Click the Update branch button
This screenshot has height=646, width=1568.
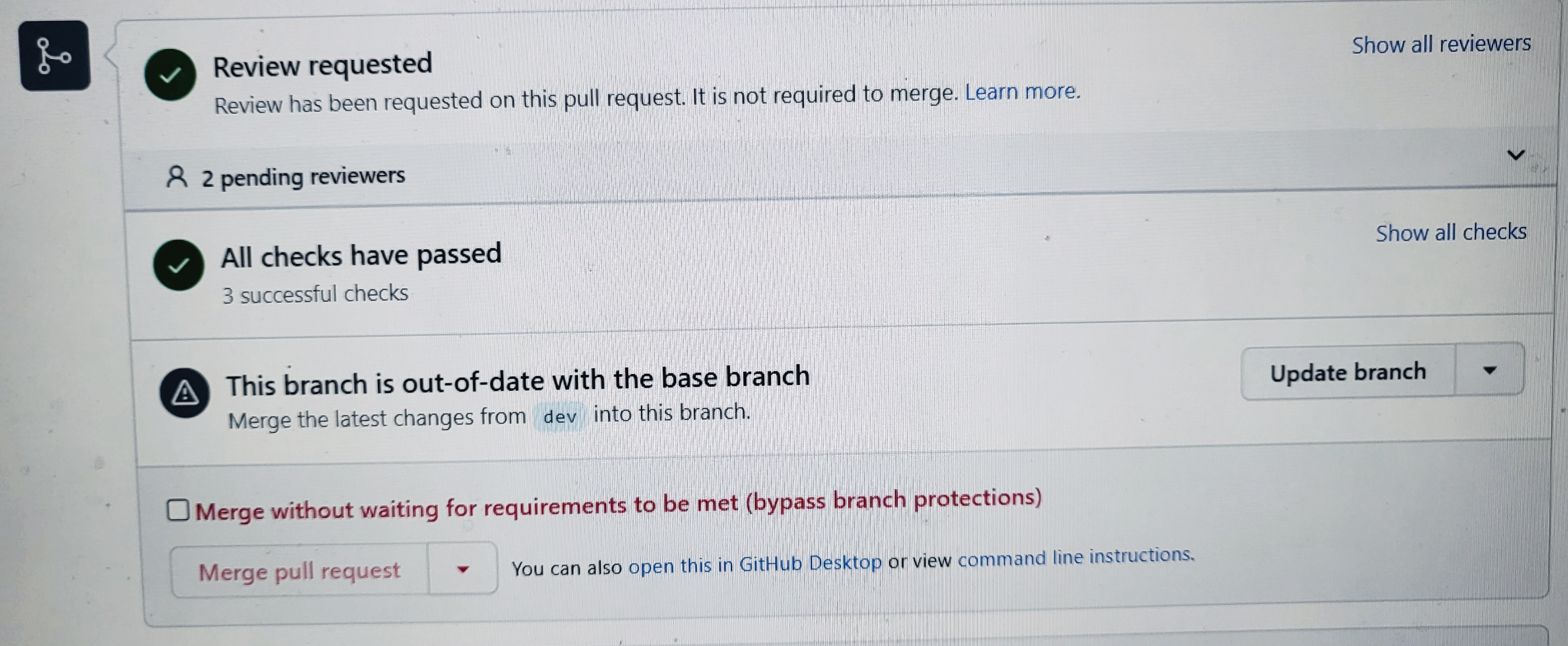tap(1347, 372)
